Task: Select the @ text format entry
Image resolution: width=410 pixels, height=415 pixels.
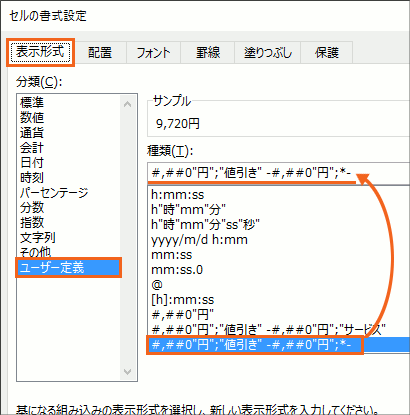Action: point(157,285)
